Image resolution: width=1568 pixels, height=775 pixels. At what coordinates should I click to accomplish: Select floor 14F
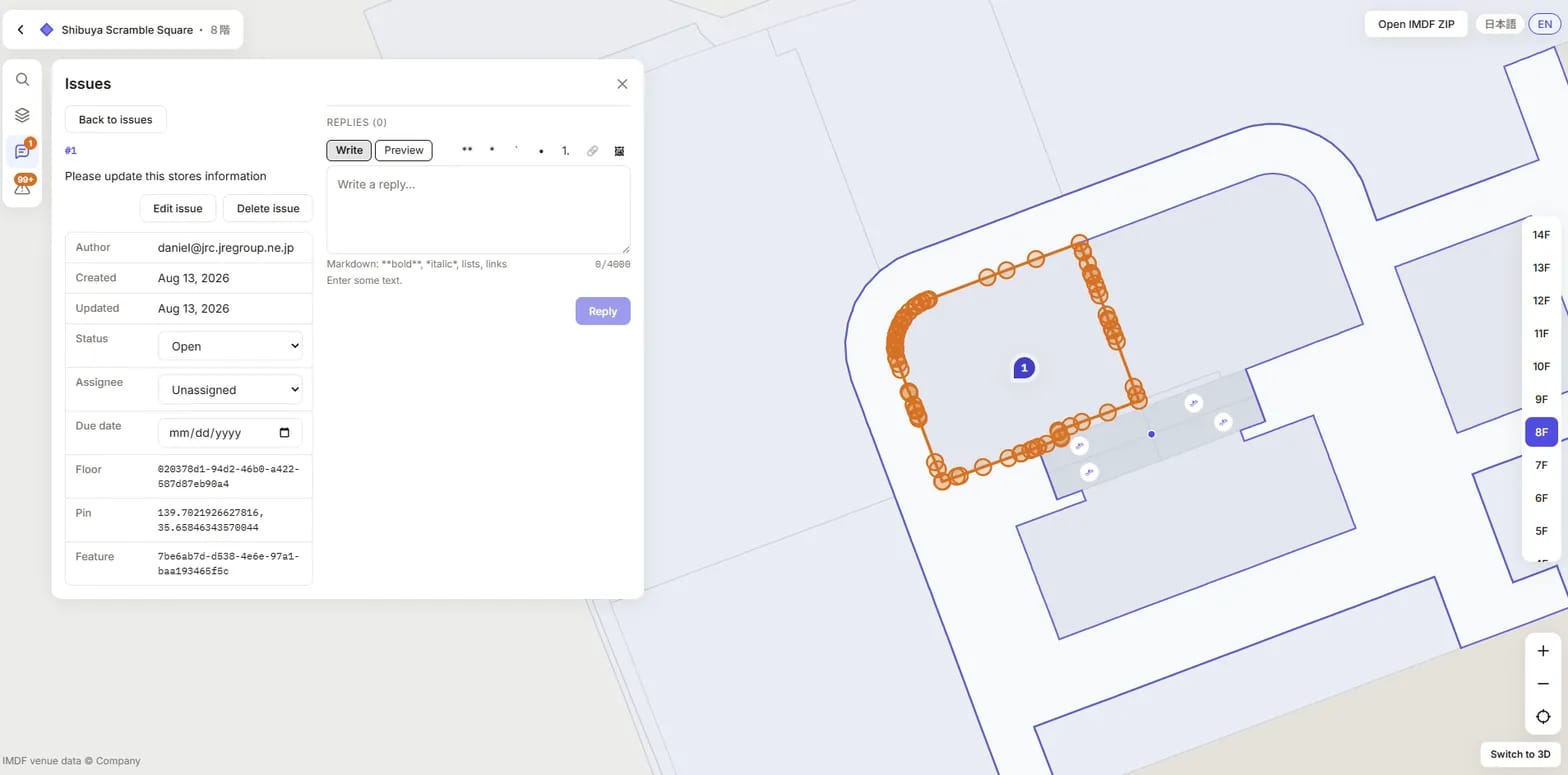point(1541,235)
